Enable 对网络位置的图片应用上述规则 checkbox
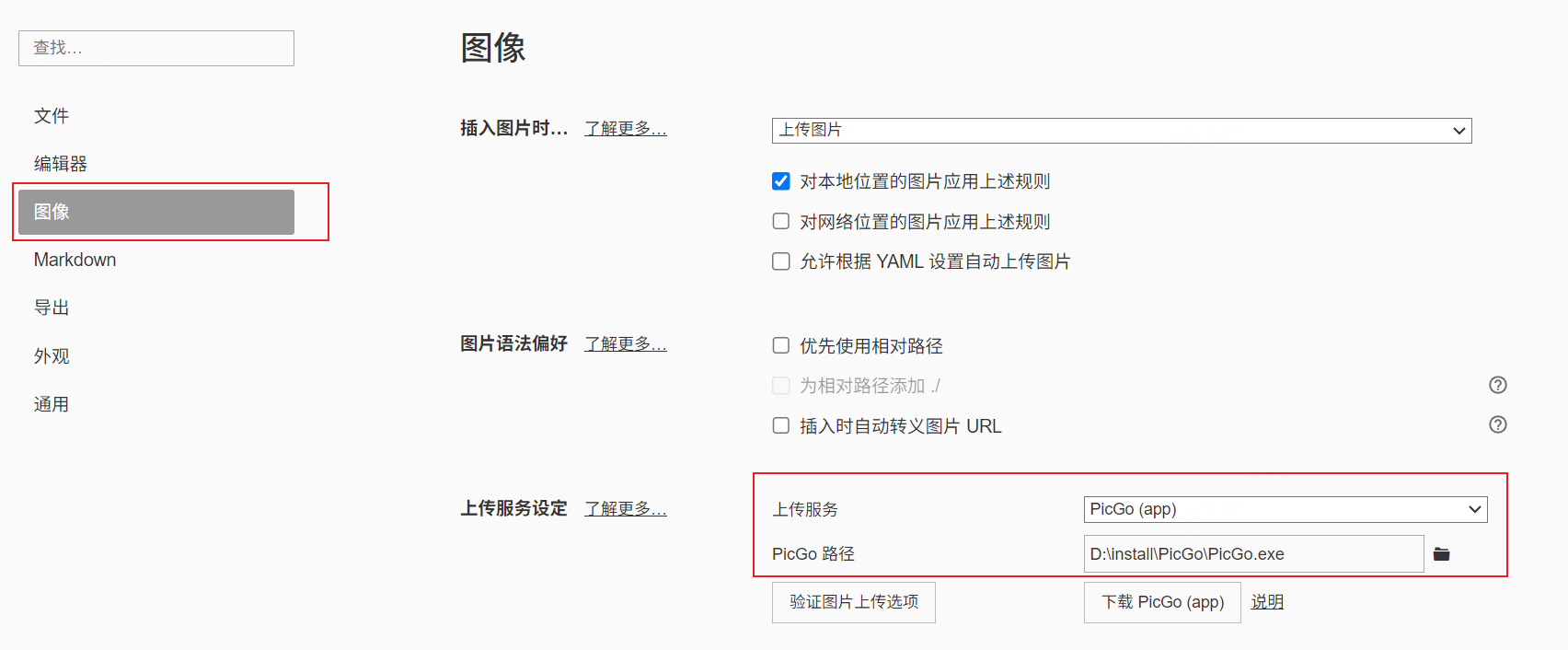 (x=781, y=221)
